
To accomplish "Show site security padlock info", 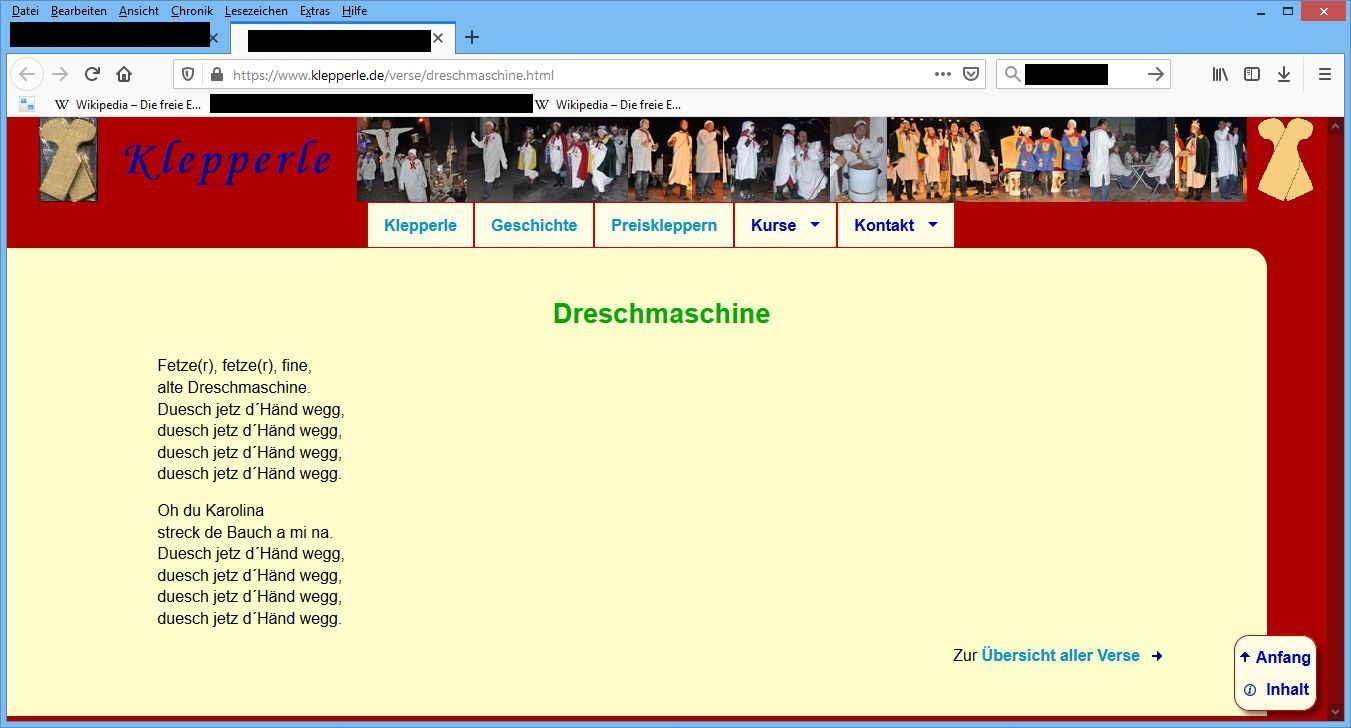I will click(215, 74).
